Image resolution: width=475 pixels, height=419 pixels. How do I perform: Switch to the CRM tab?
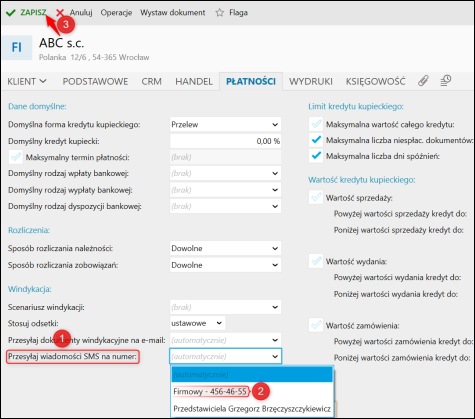(x=152, y=81)
